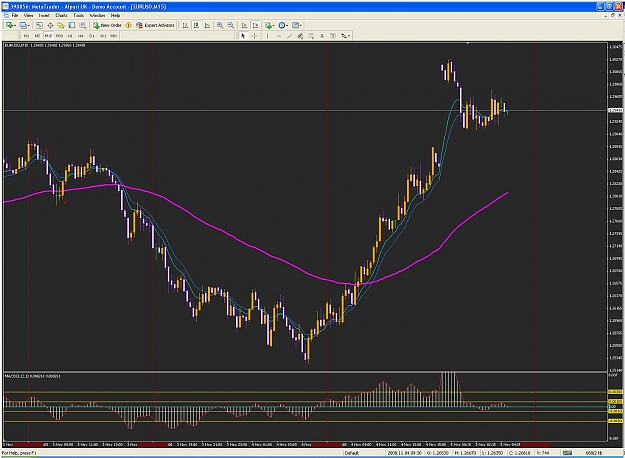The width and height of the screenshot is (625, 458).
Task: Select the text label tool
Action: (333, 36)
